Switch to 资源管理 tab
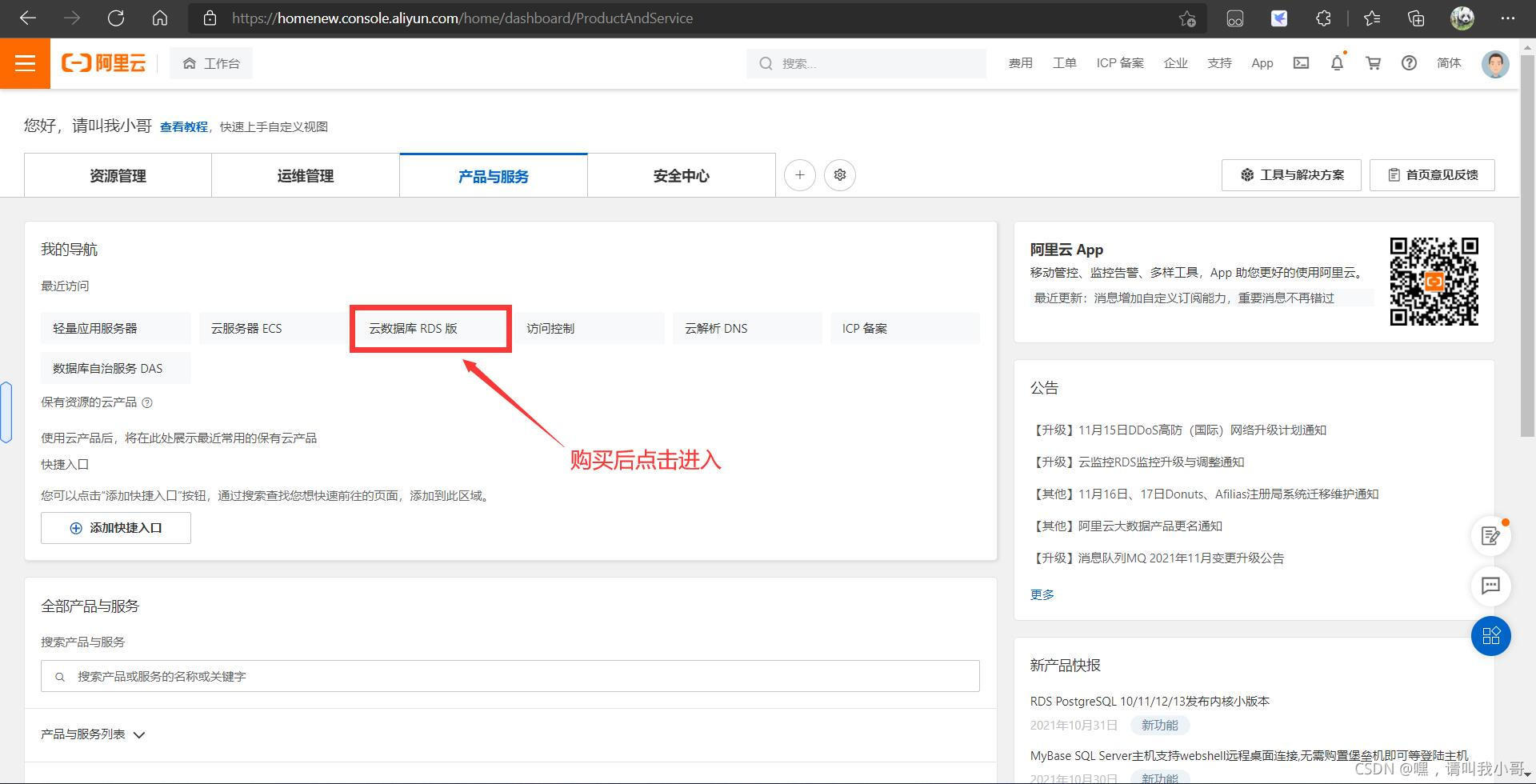 click(x=118, y=175)
